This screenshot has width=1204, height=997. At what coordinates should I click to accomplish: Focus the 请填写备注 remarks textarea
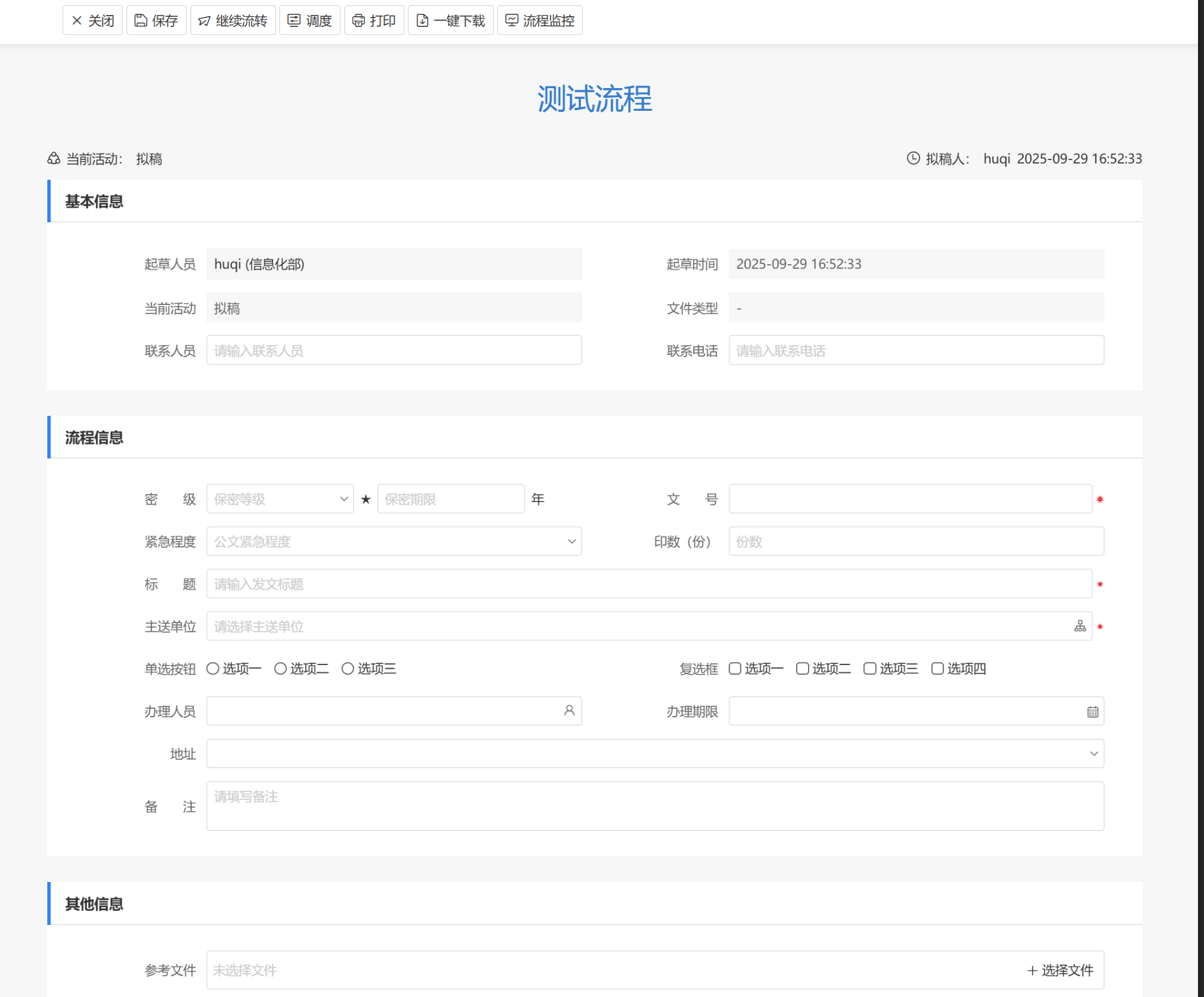click(655, 806)
